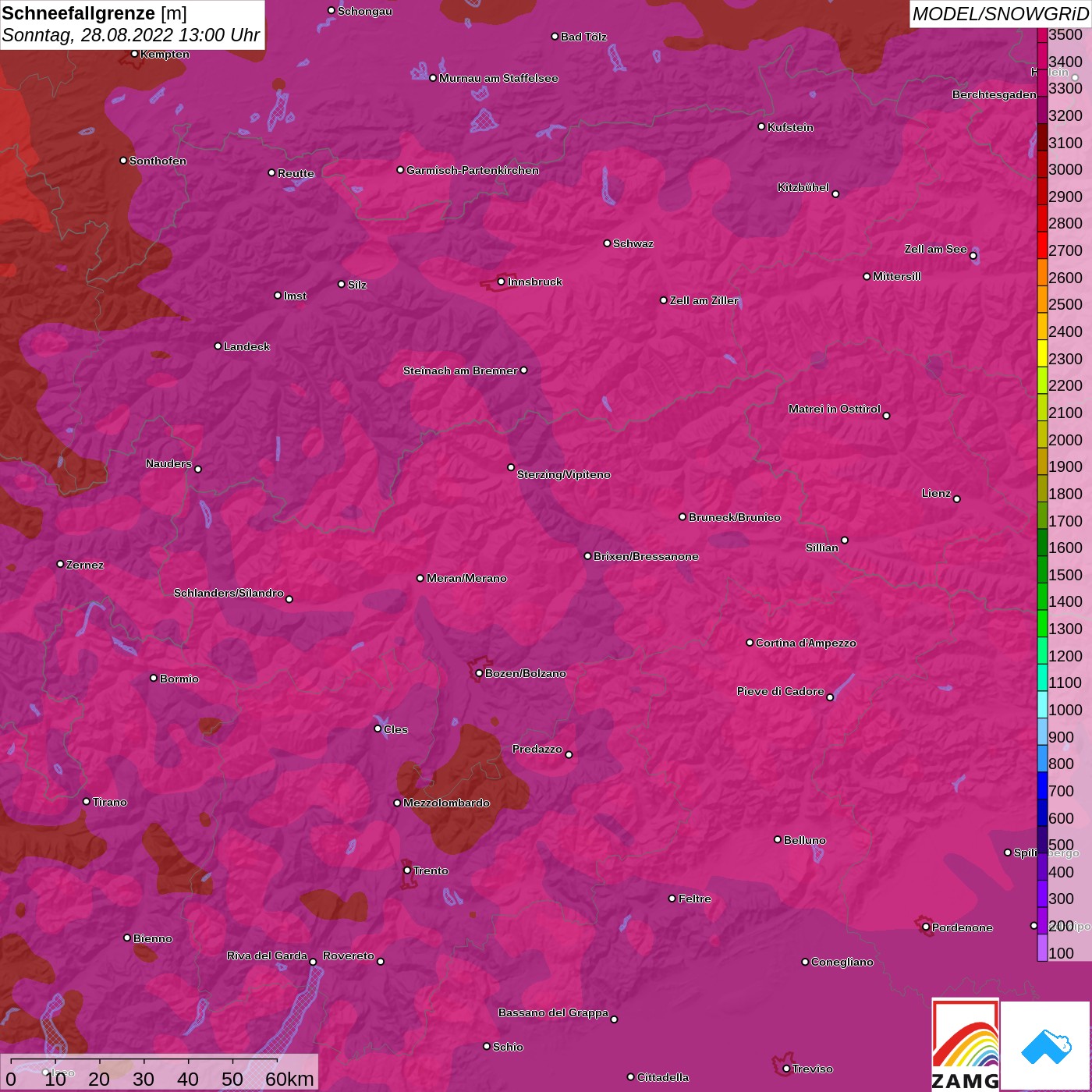Click the 100 violet legend swatch
Image resolution: width=1092 pixels, height=1092 pixels.
1042,947
